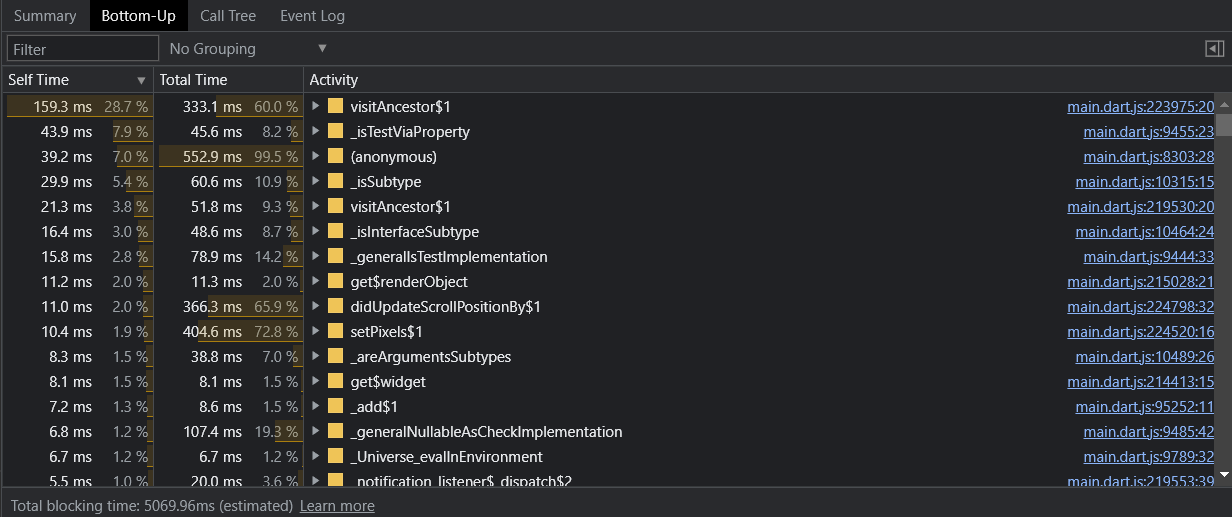
Task: Expand the _isInterfaceSubtype row
Action: click(315, 231)
